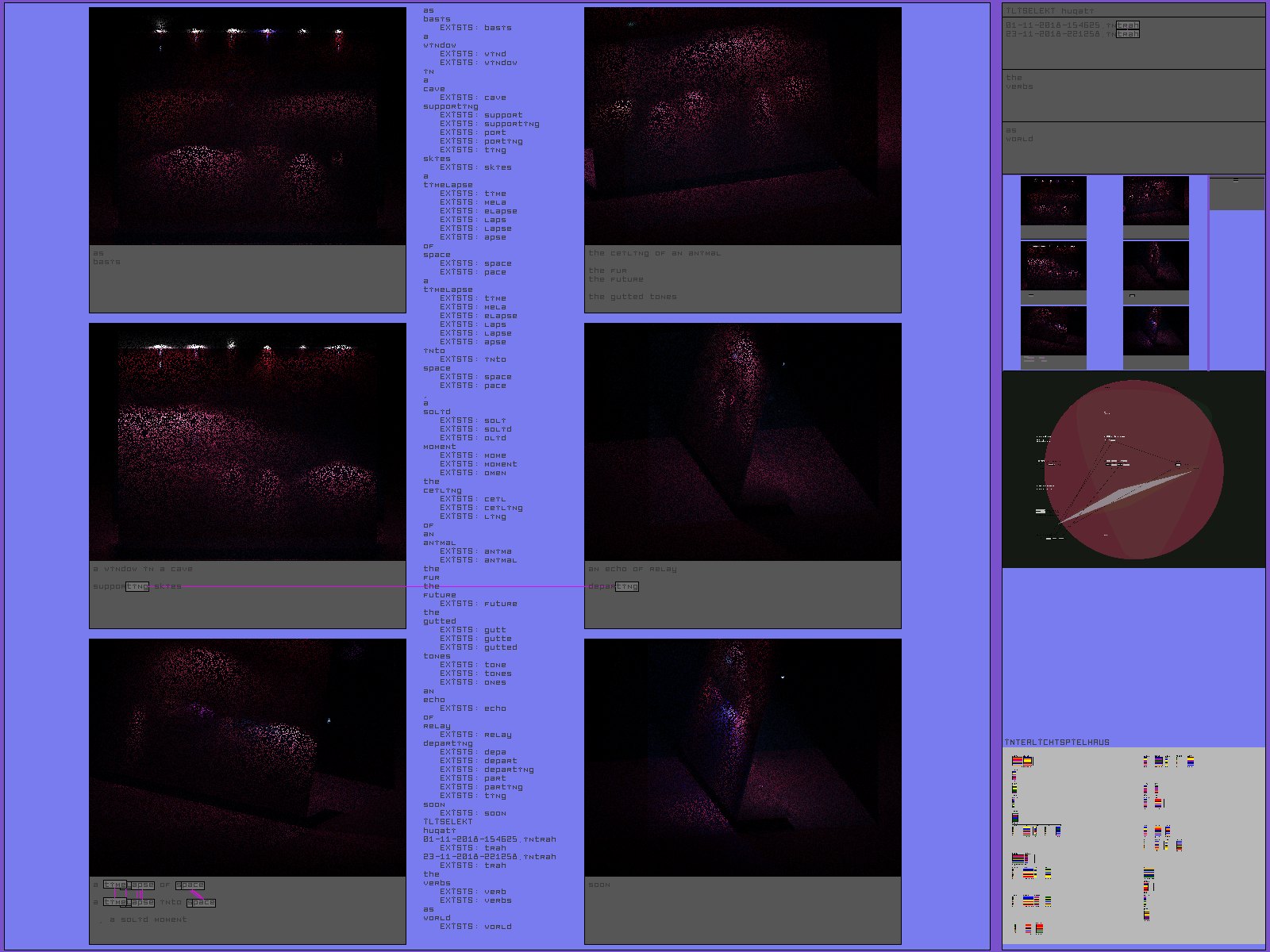Click the boxed 'ting' in 'departing'
The height and width of the screenshot is (952, 1270).
click(627, 586)
